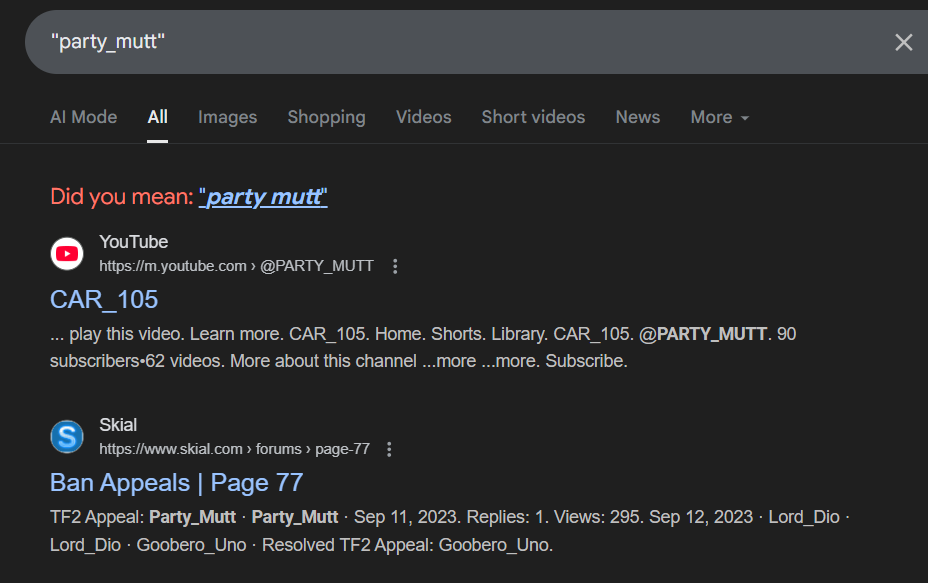Switch to AI Mode tab
Image resolution: width=928 pixels, height=583 pixels.
[83, 117]
